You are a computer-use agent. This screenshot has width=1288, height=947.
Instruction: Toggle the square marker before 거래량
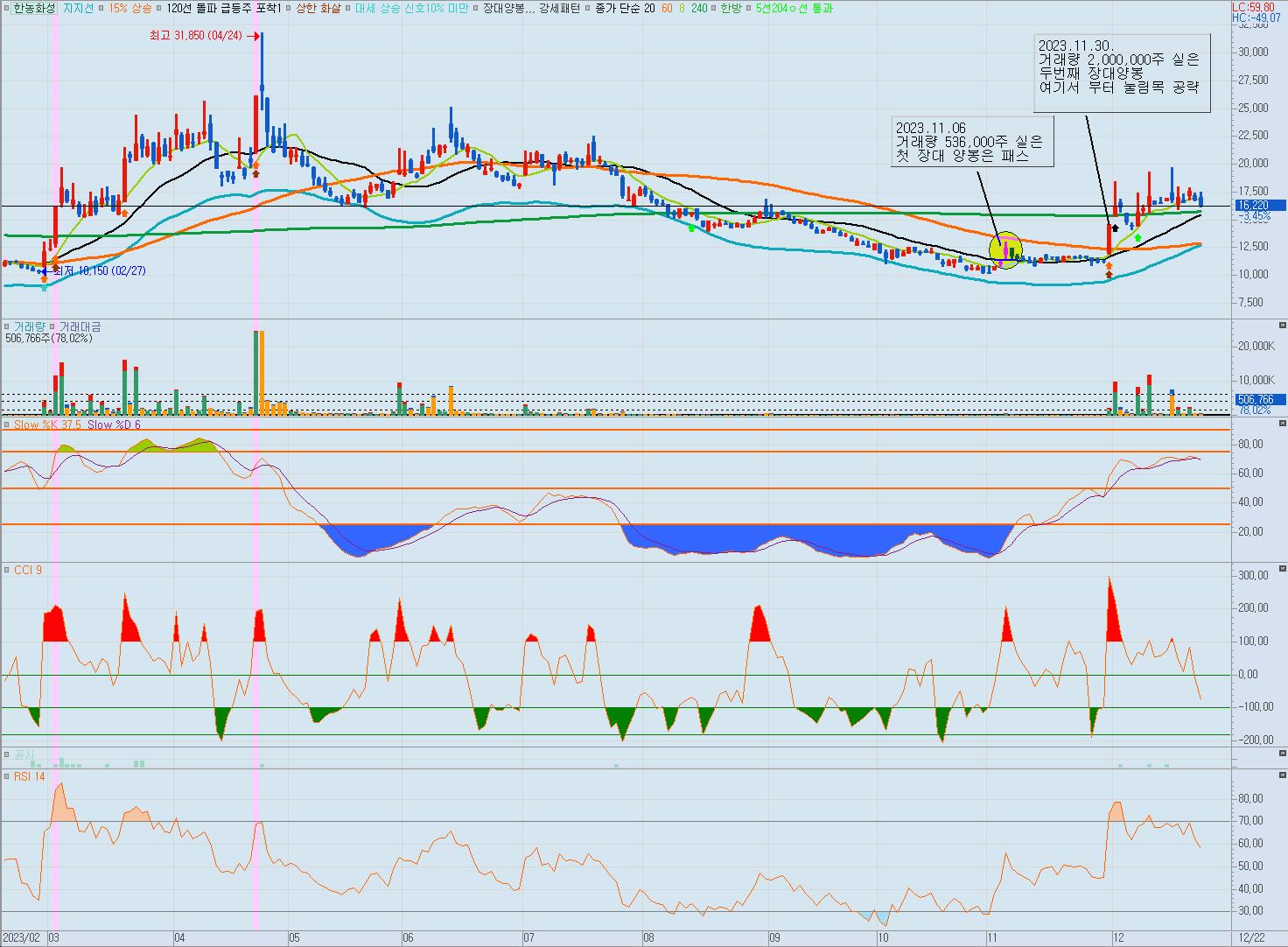point(7,326)
